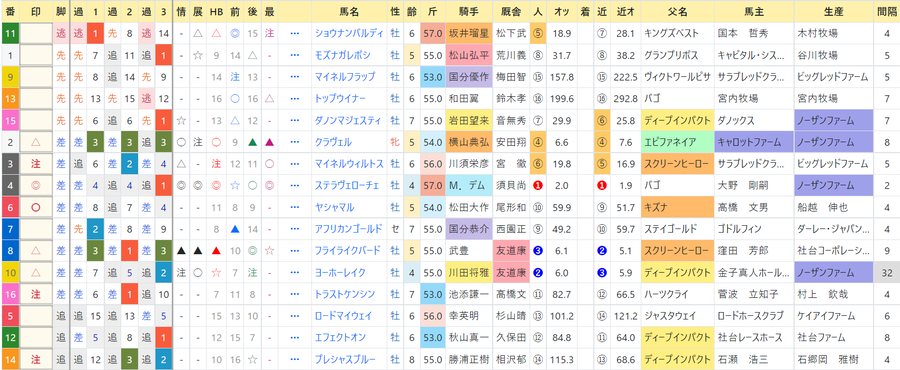Sort by the 騎手 column header
This screenshot has width=900, height=370.
coord(469,11)
